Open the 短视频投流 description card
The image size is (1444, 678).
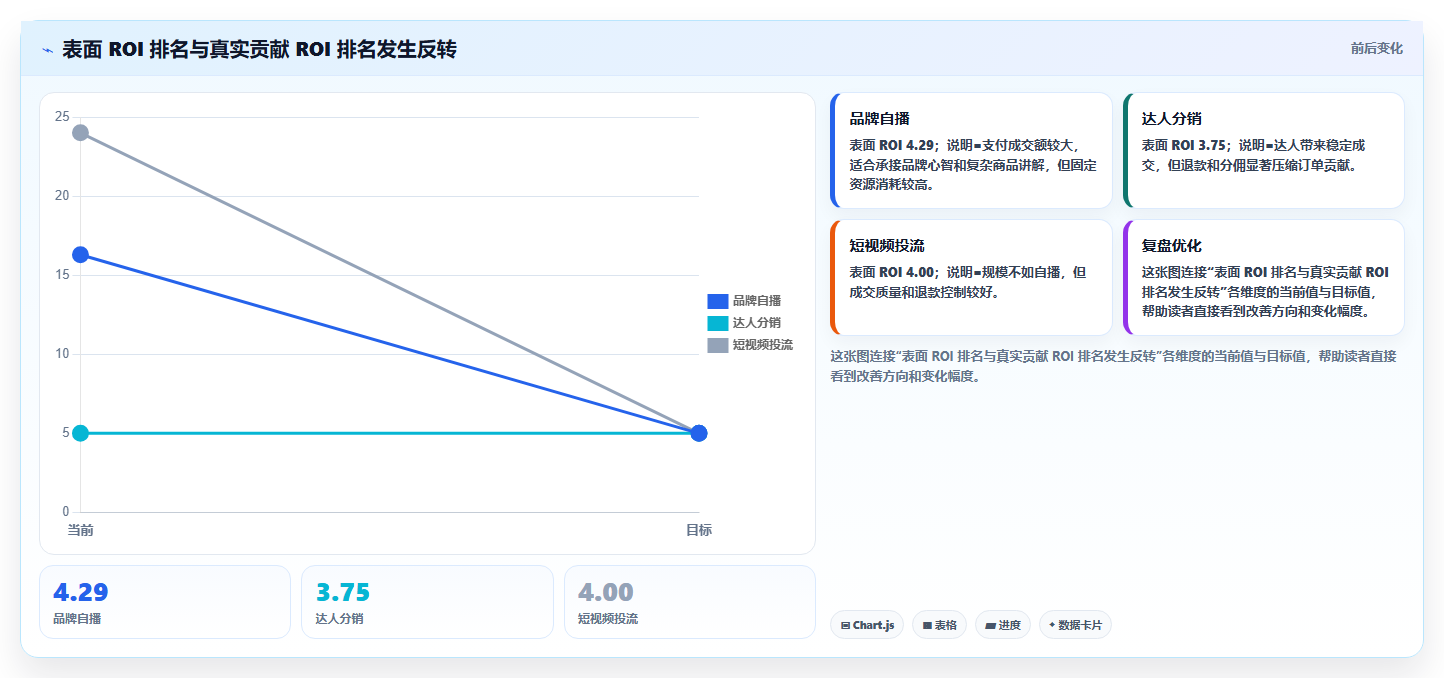pyautogui.click(x=971, y=277)
